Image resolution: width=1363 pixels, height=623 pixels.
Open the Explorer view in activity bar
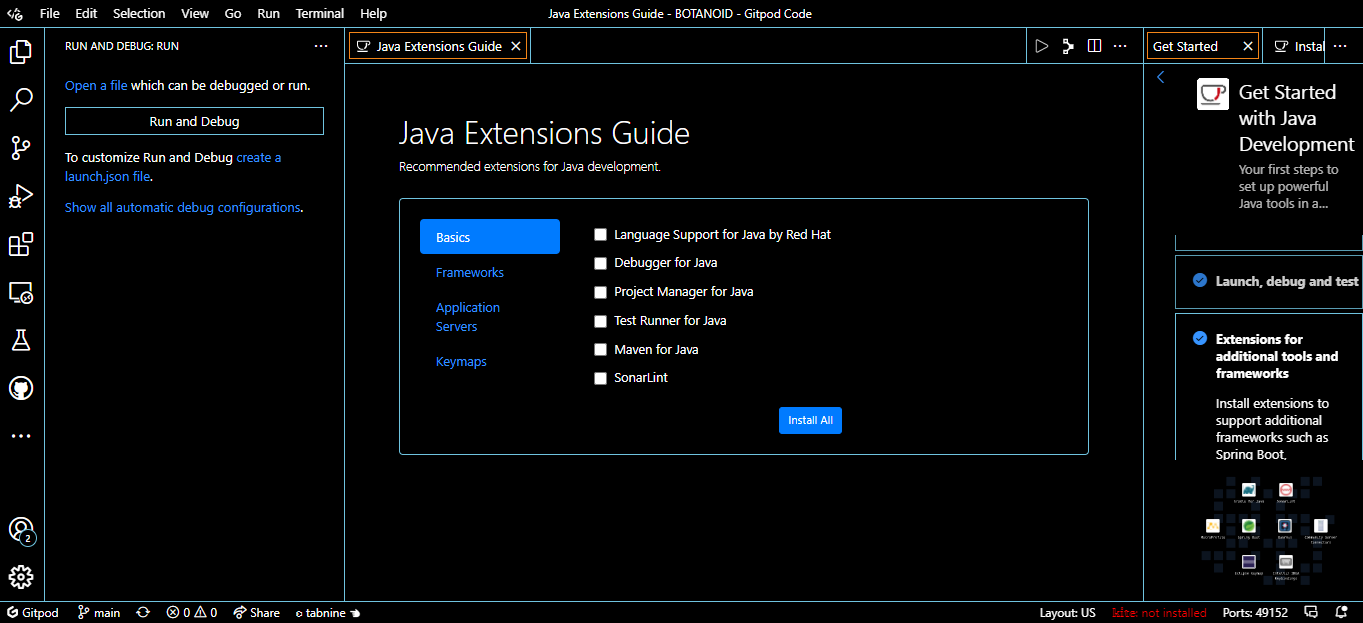coord(21,52)
